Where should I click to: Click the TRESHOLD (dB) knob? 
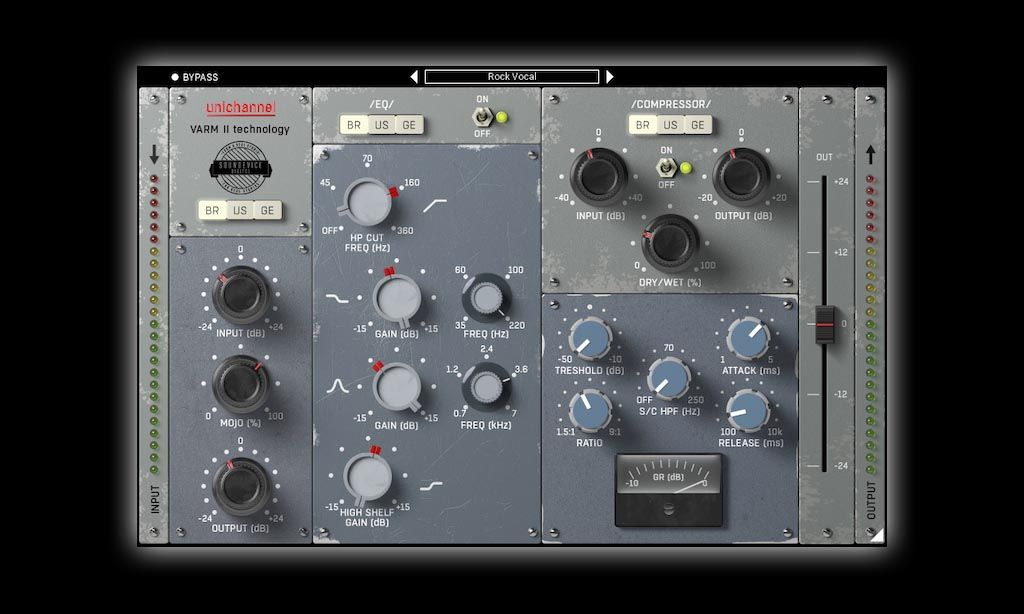[590, 338]
